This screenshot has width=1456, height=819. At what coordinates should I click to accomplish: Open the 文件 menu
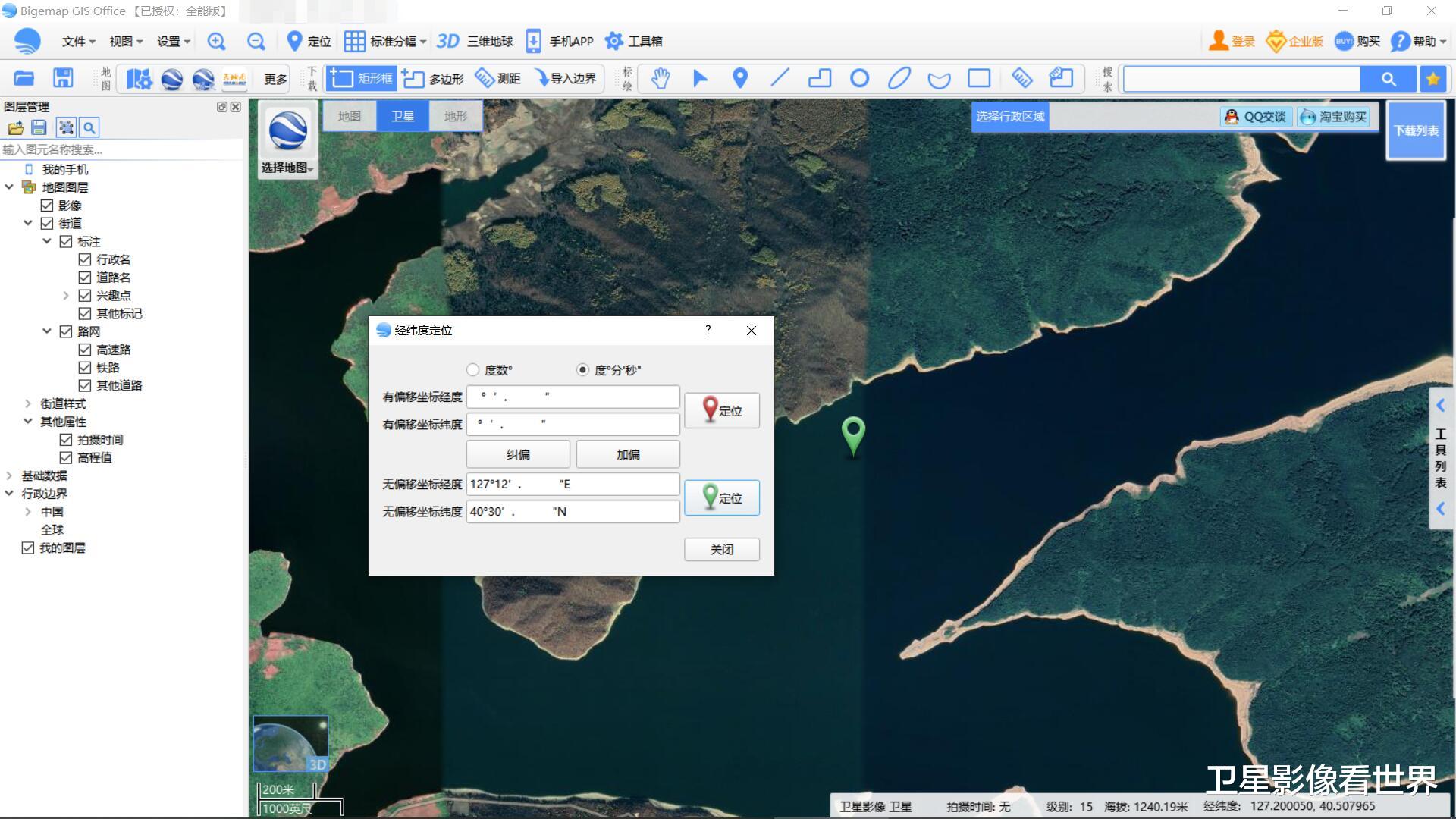click(x=78, y=42)
